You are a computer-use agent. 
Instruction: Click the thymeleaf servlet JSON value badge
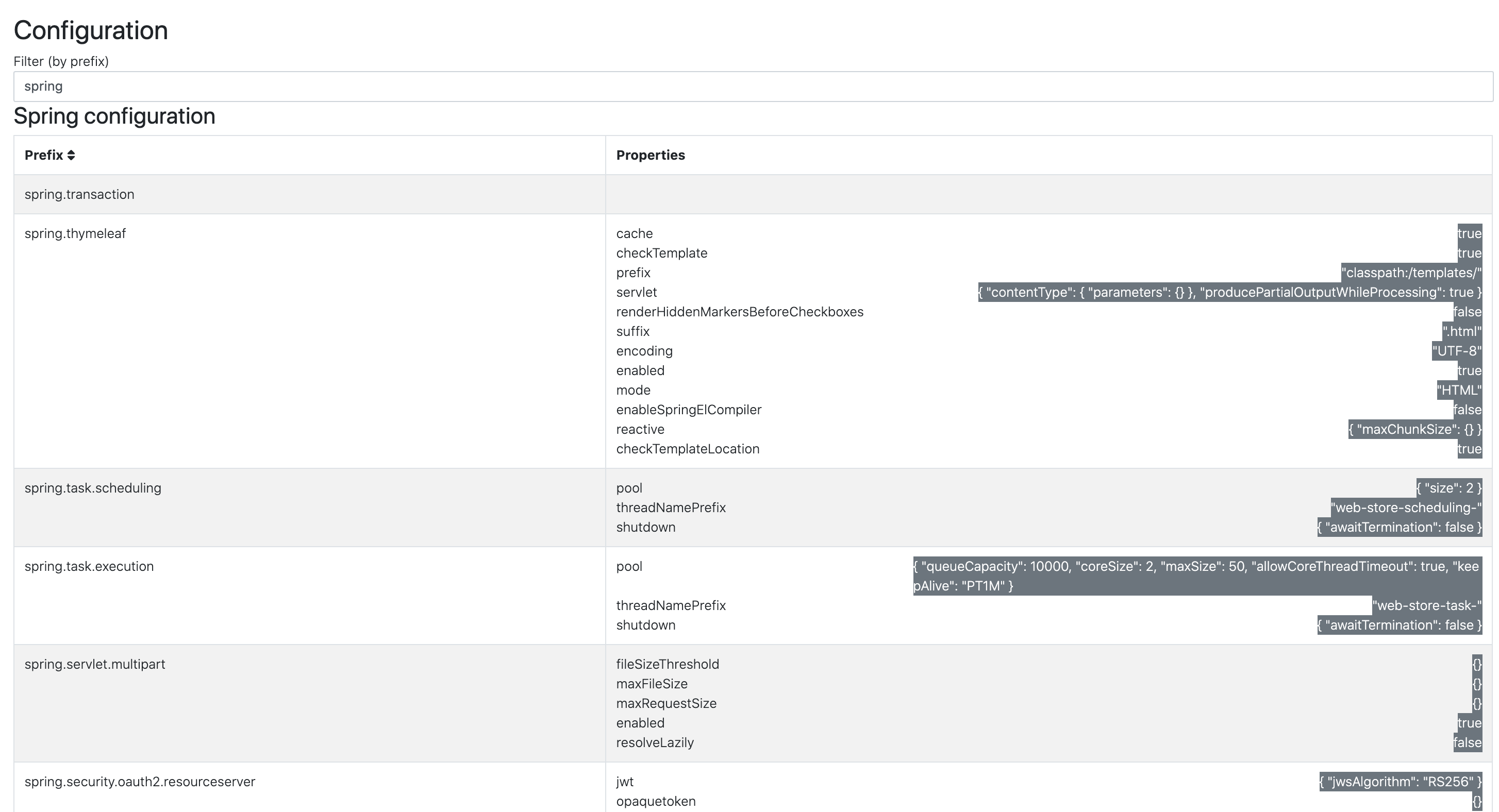click(x=1229, y=293)
